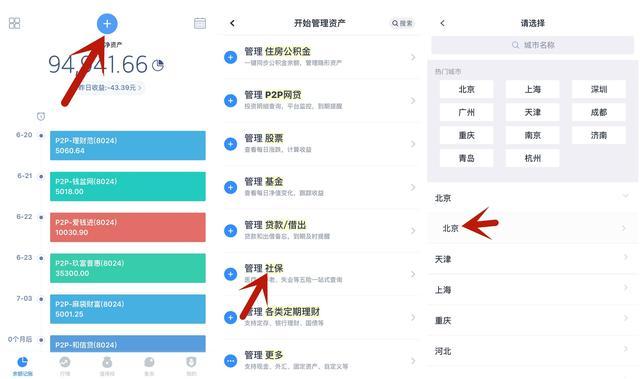Expand the 天津 city group
Screen dimensions: 640x379
[x=533, y=259]
